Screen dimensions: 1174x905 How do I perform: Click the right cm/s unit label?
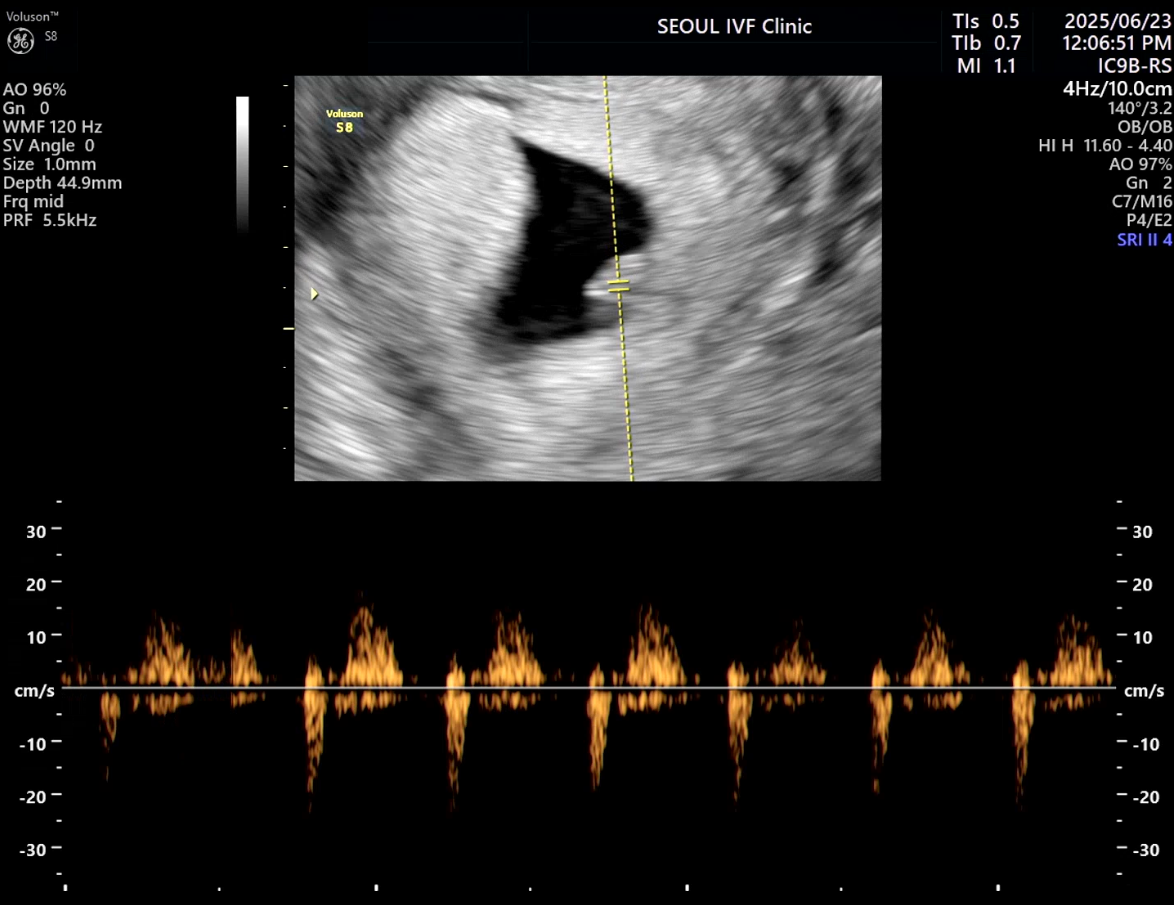pyautogui.click(x=1143, y=691)
